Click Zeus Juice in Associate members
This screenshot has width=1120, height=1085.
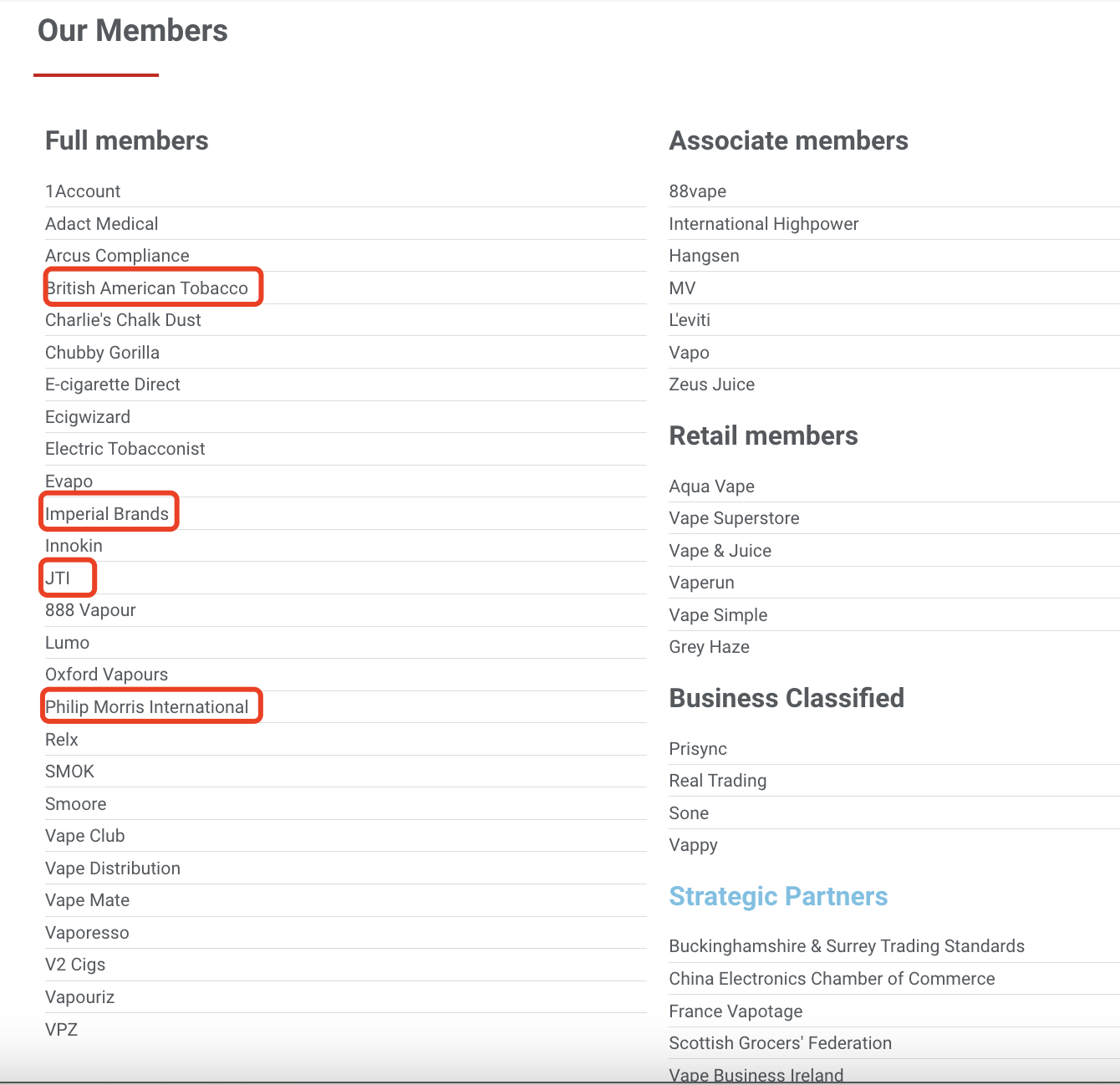pyautogui.click(x=711, y=385)
